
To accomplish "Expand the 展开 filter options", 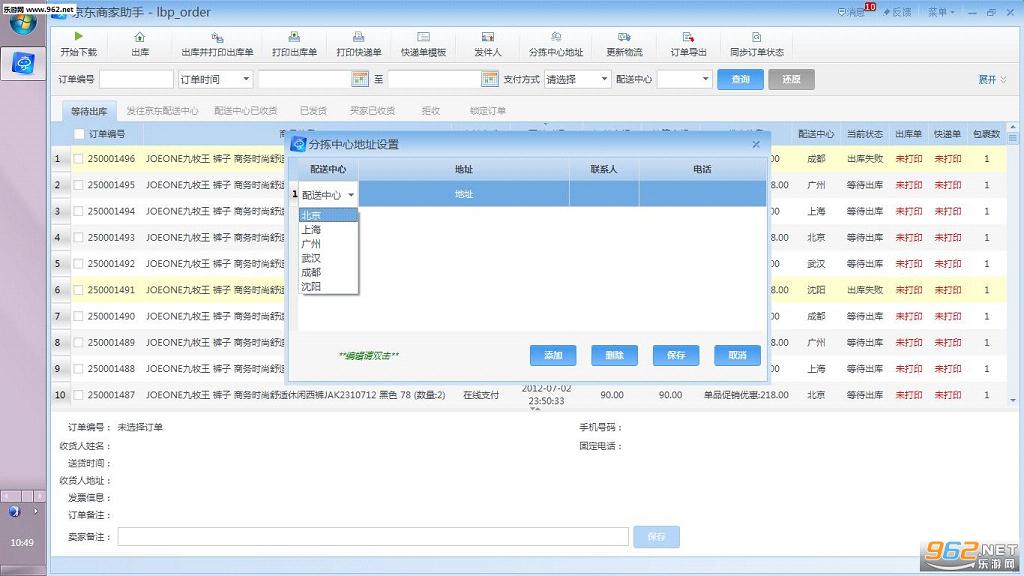I will pos(992,79).
